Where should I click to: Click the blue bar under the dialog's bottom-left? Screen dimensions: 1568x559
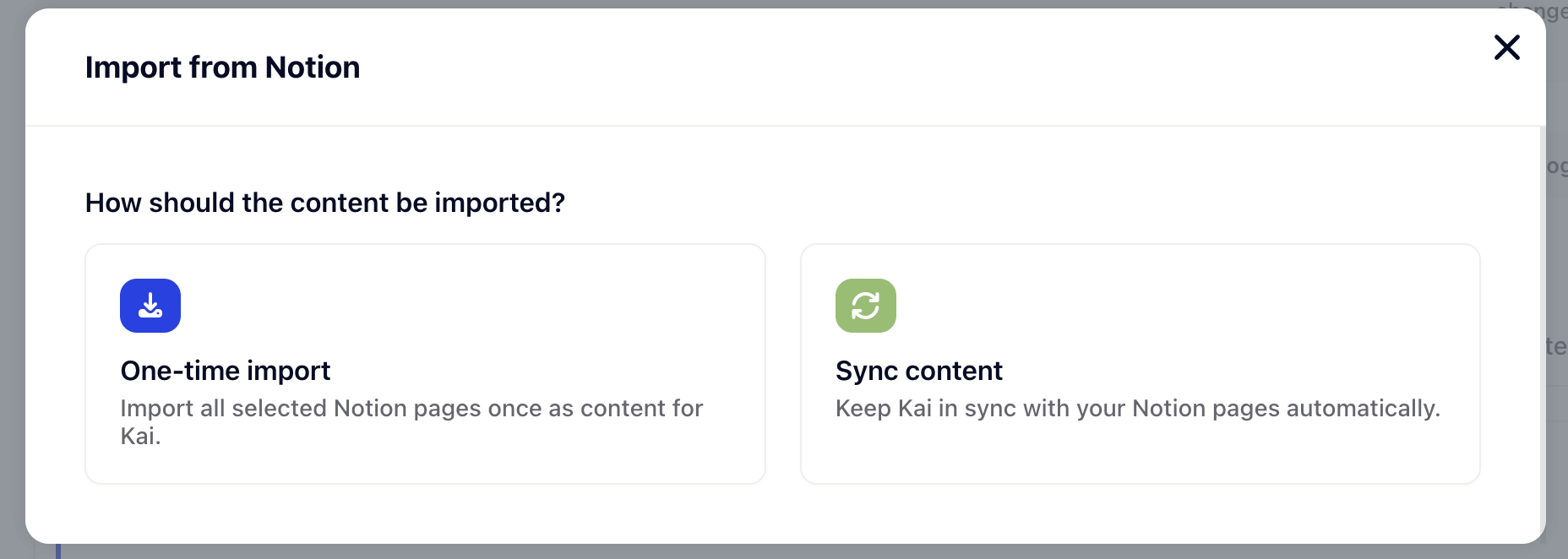(58, 551)
